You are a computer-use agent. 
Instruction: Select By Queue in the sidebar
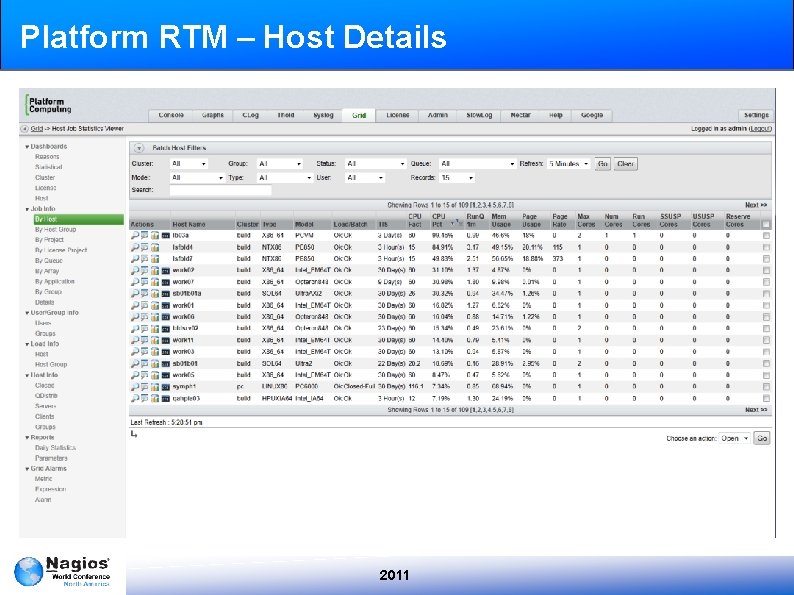49,260
